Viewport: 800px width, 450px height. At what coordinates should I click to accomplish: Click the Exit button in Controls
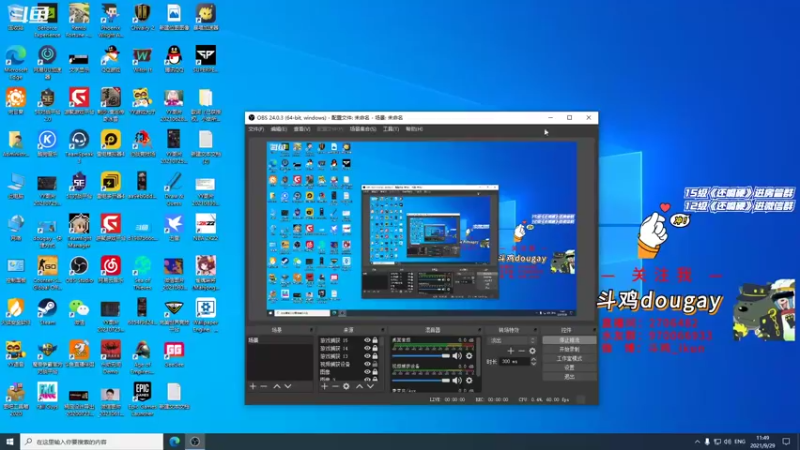click(569, 377)
